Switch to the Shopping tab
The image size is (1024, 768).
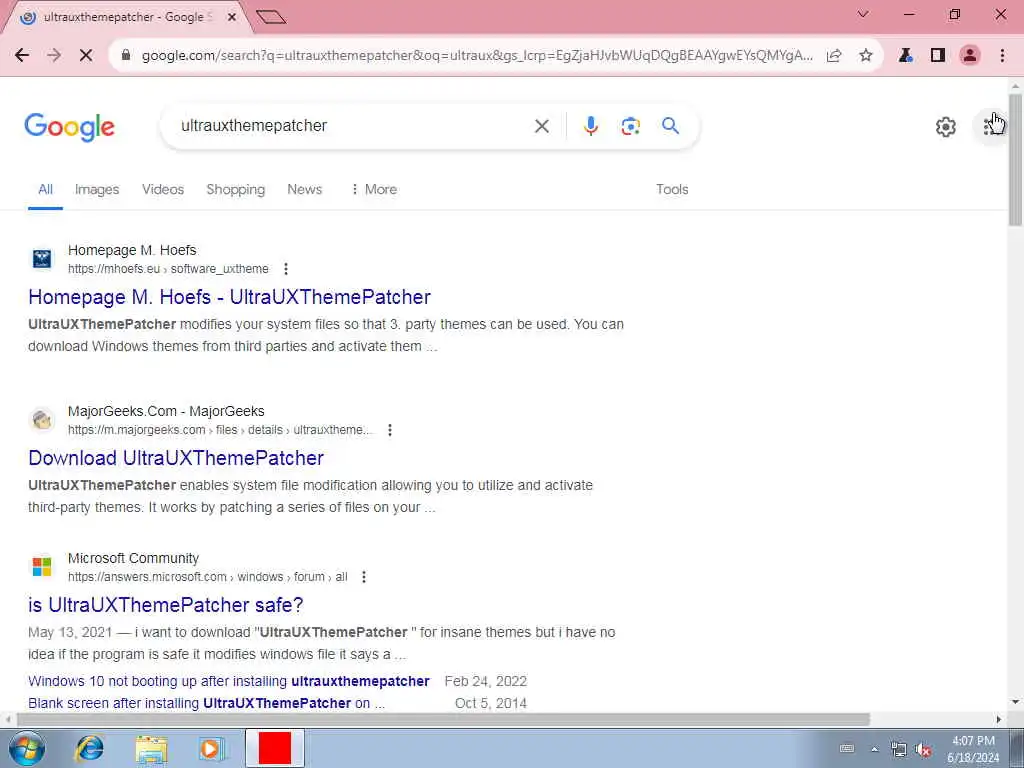click(236, 189)
